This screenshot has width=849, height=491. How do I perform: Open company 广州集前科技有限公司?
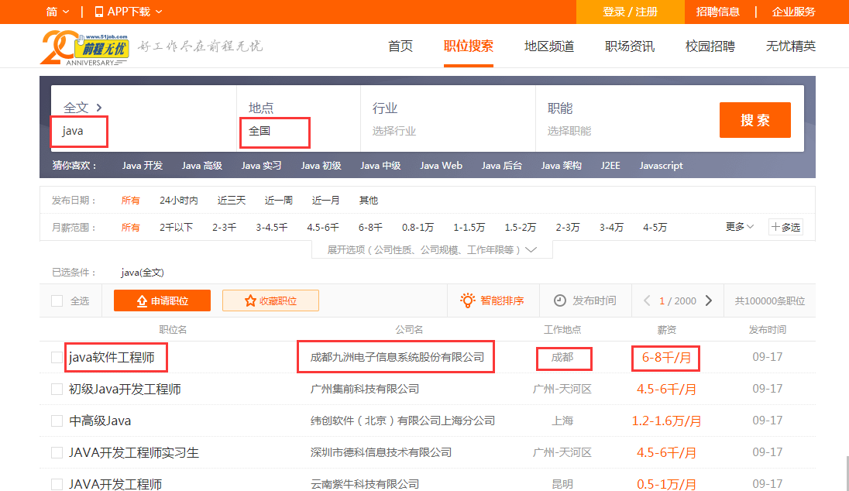(x=365, y=389)
